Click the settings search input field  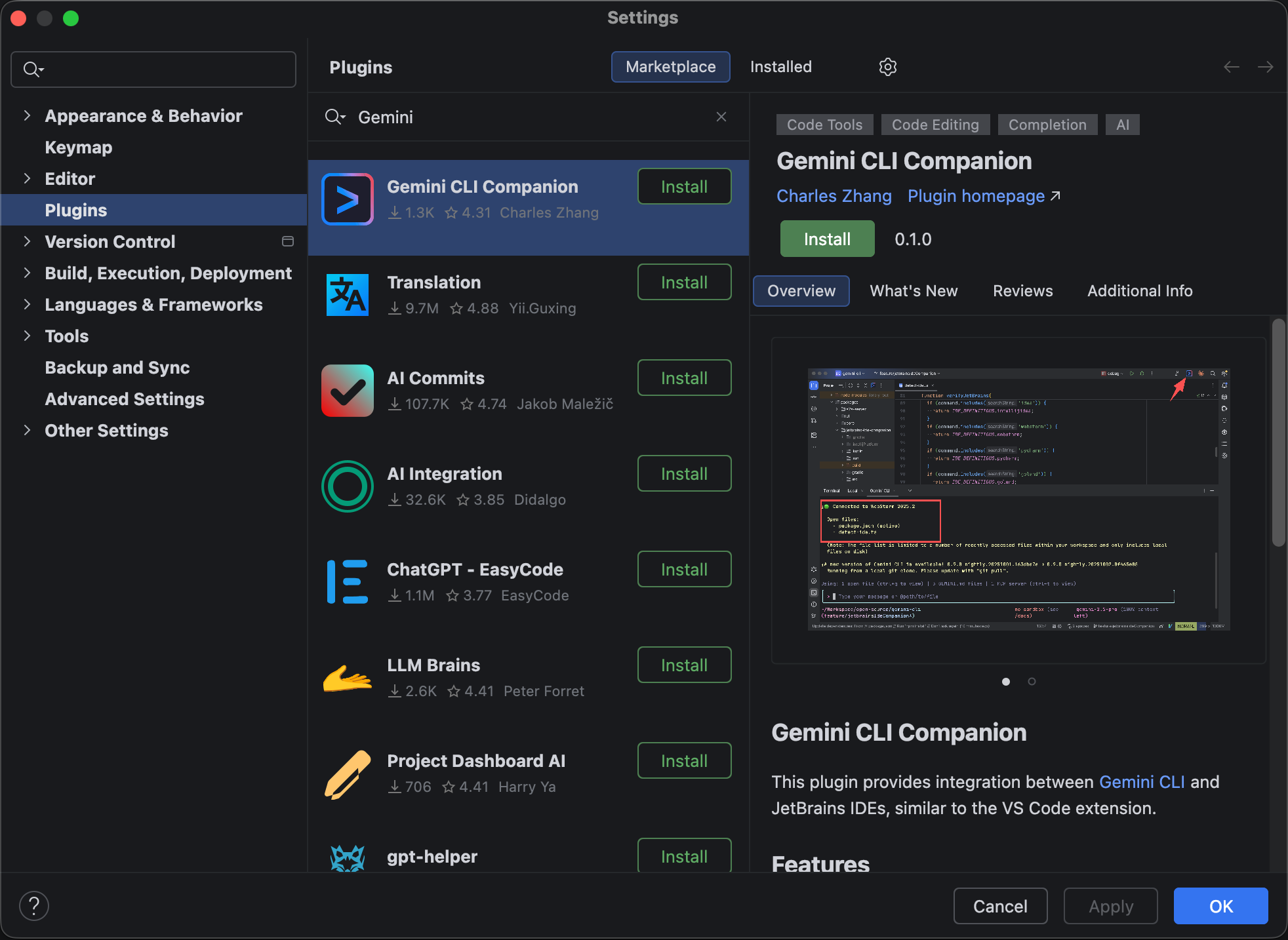point(164,69)
